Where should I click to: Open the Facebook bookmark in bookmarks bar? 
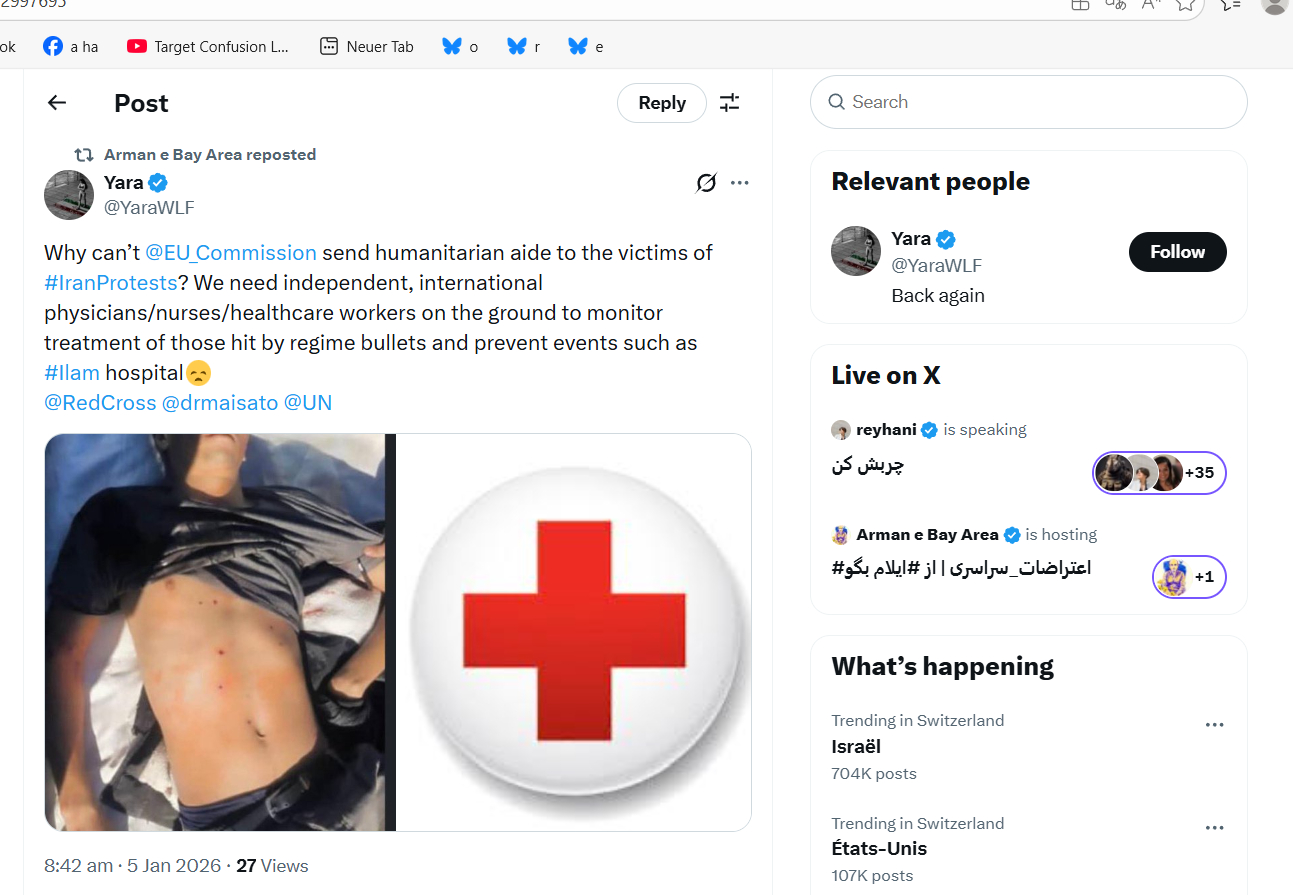click(x=70, y=46)
